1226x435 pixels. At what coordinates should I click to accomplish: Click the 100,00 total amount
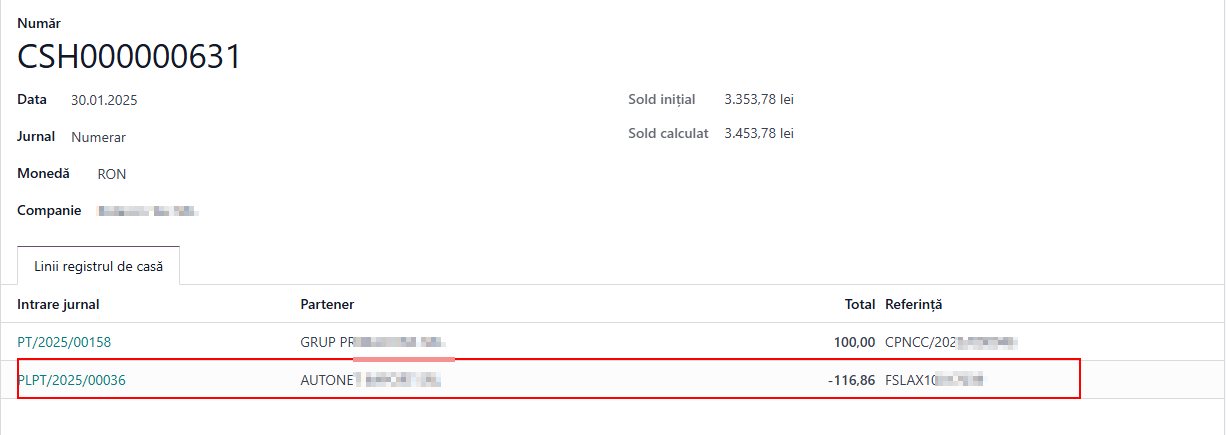[855, 342]
